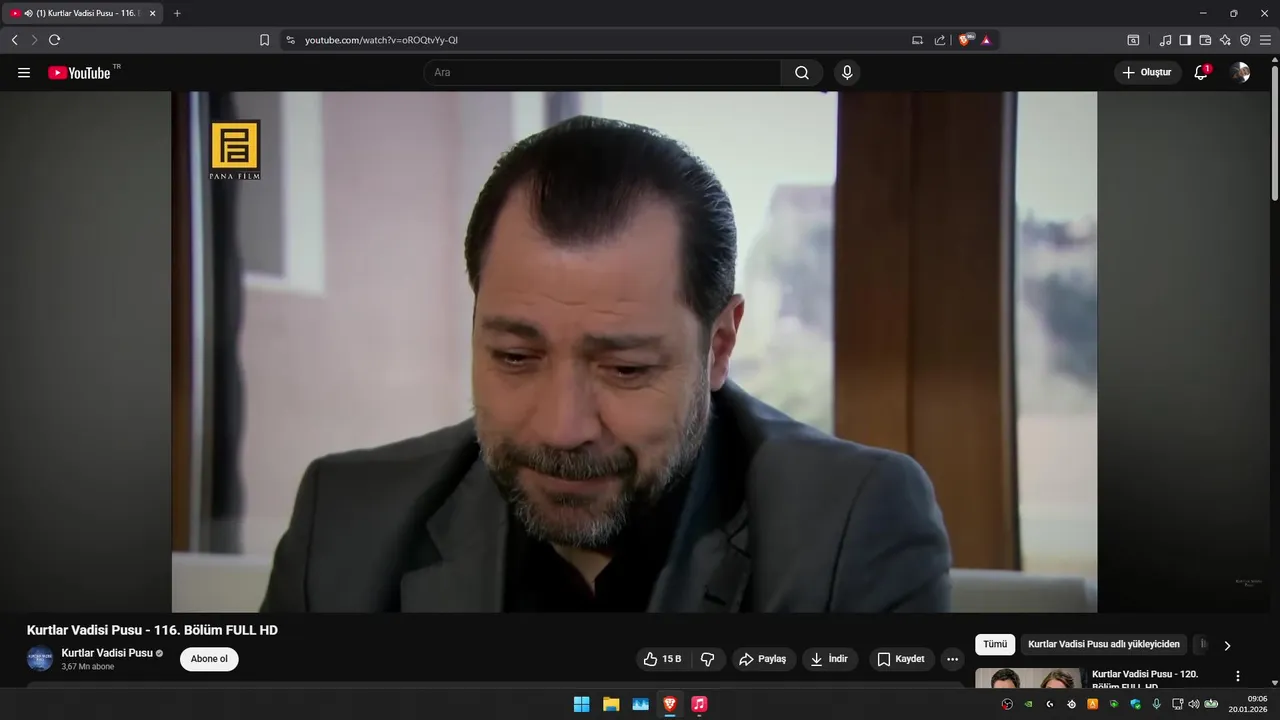Image resolution: width=1280 pixels, height=720 pixels.
Task: Open Brave Shields lion icon
Action: pos(965,40)
